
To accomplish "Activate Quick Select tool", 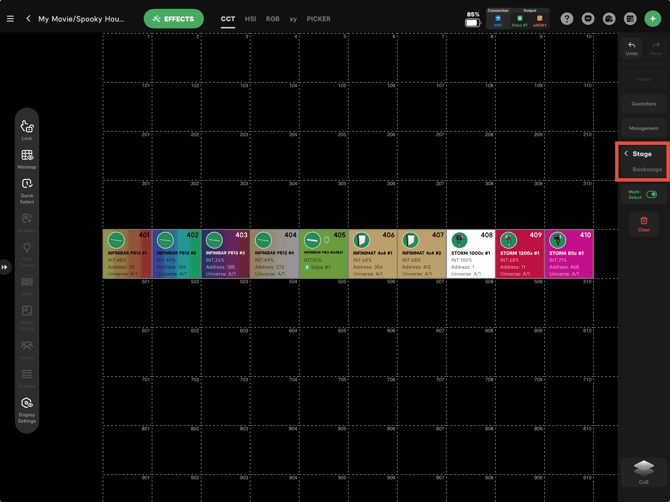I will tap(27, 191).
